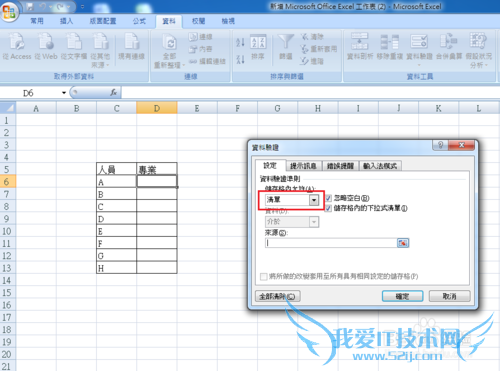Viewport: 500px width, 371px height.
Task: Toggle the 儲存格內的下拉式清單 checkbox
Action: [x=328, y=208]
